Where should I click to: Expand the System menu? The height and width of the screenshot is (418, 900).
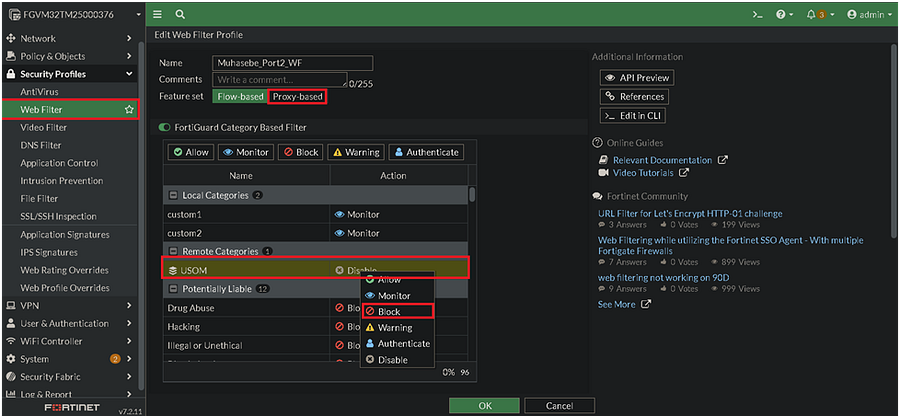pos(69,359)
